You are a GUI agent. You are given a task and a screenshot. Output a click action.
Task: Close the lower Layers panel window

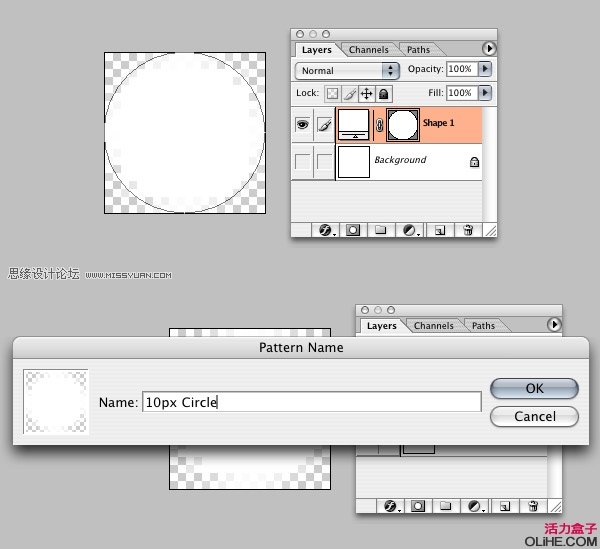pyautogui.click(x=365, y=310)
